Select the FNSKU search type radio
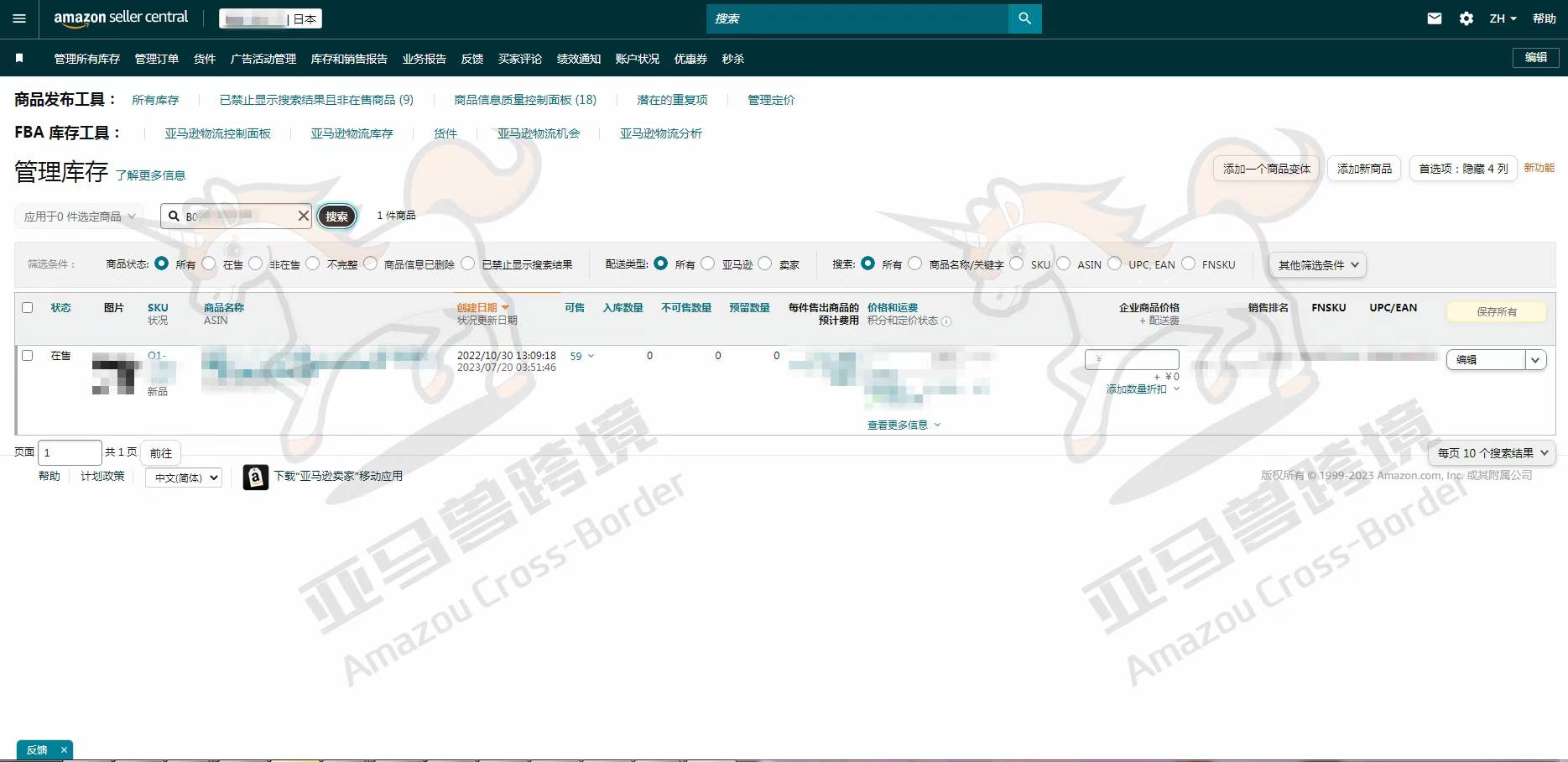The image size is (1568, 762). coord(1189,264)
